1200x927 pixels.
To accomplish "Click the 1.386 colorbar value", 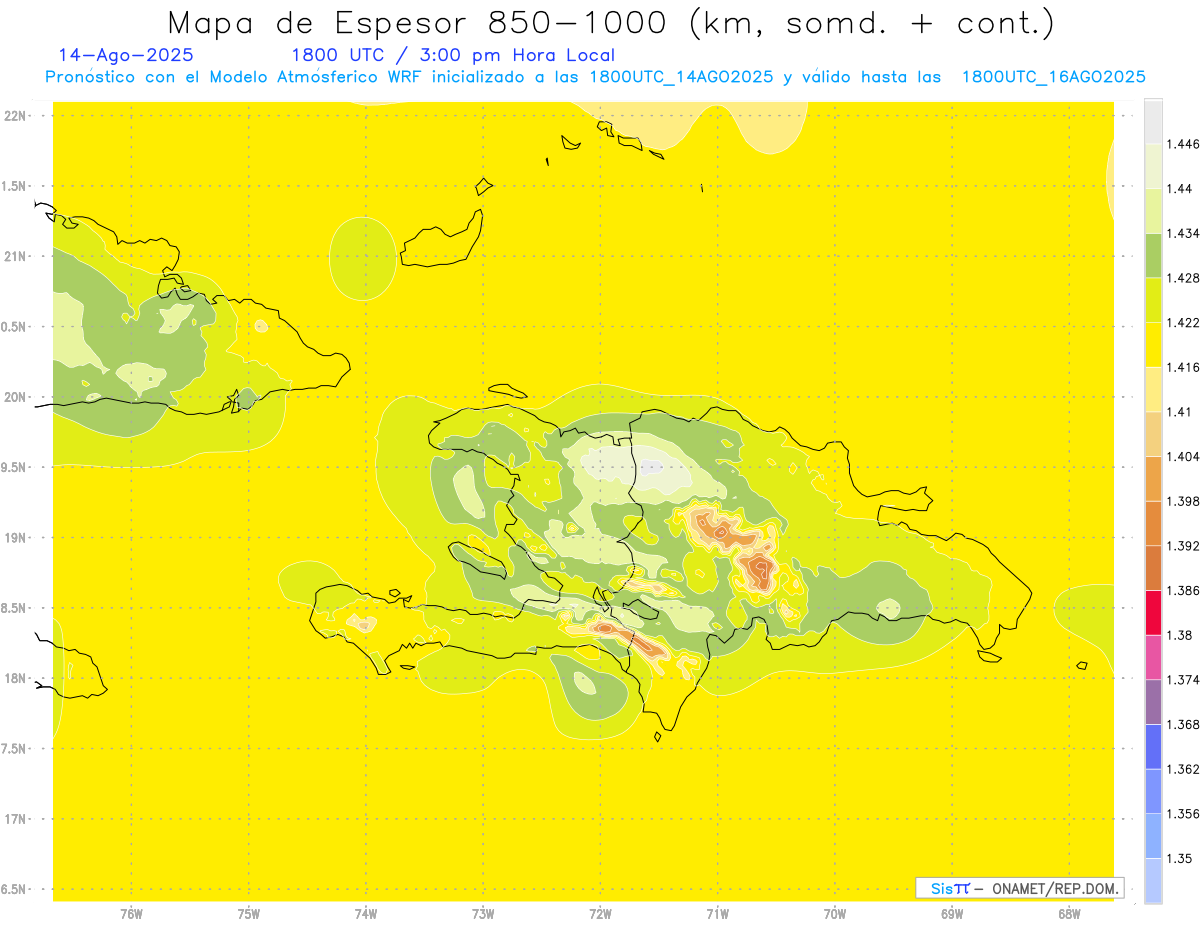I will coord(1182,590).
